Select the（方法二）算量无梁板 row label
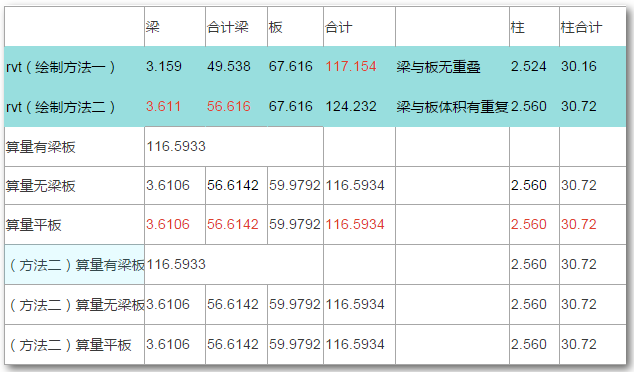Screen dimensions: 634x372 click(x=76, y=305)
